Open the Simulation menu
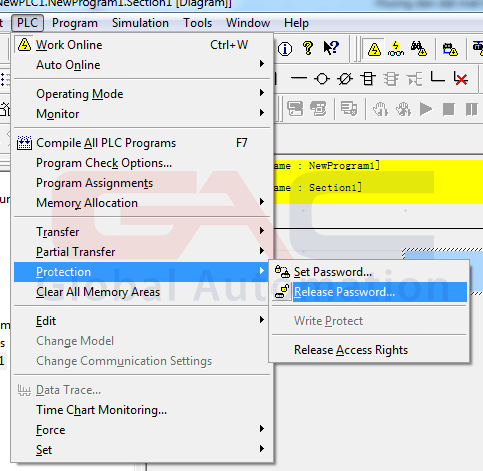483x471 pixels. [x=140, y=23]
